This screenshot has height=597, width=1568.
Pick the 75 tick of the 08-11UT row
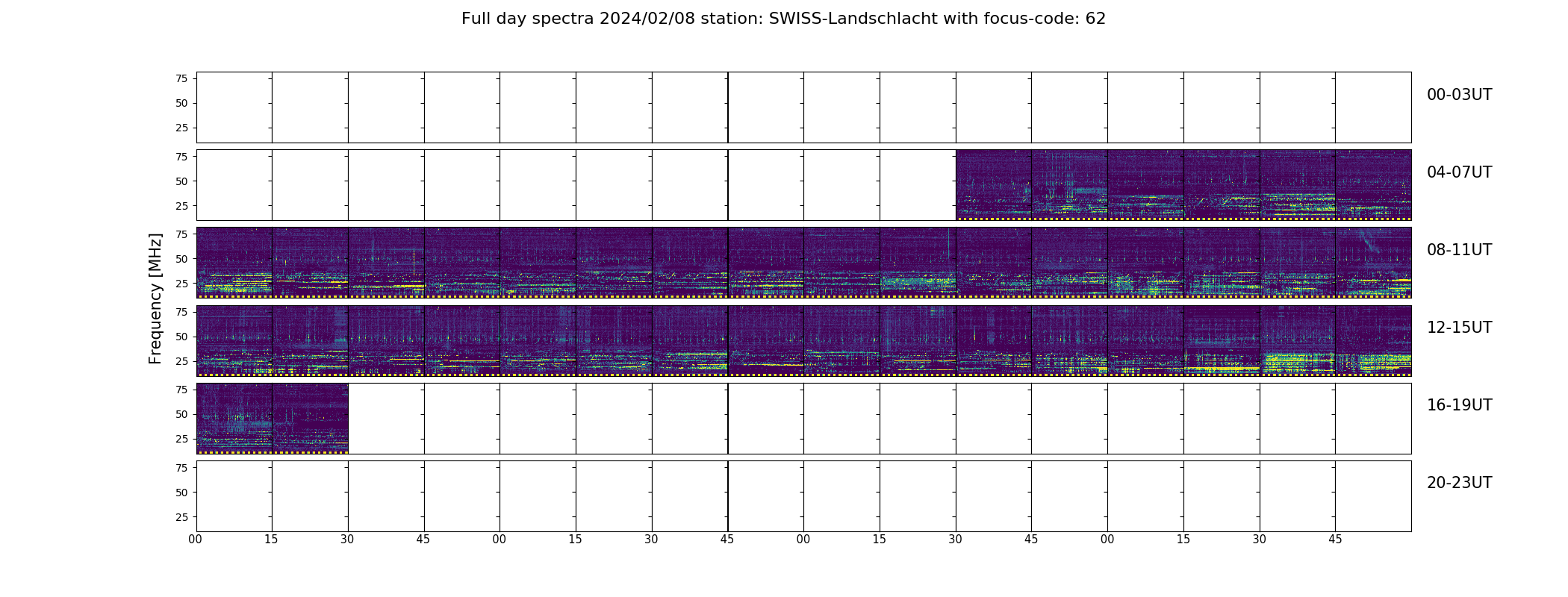point(181,234)
